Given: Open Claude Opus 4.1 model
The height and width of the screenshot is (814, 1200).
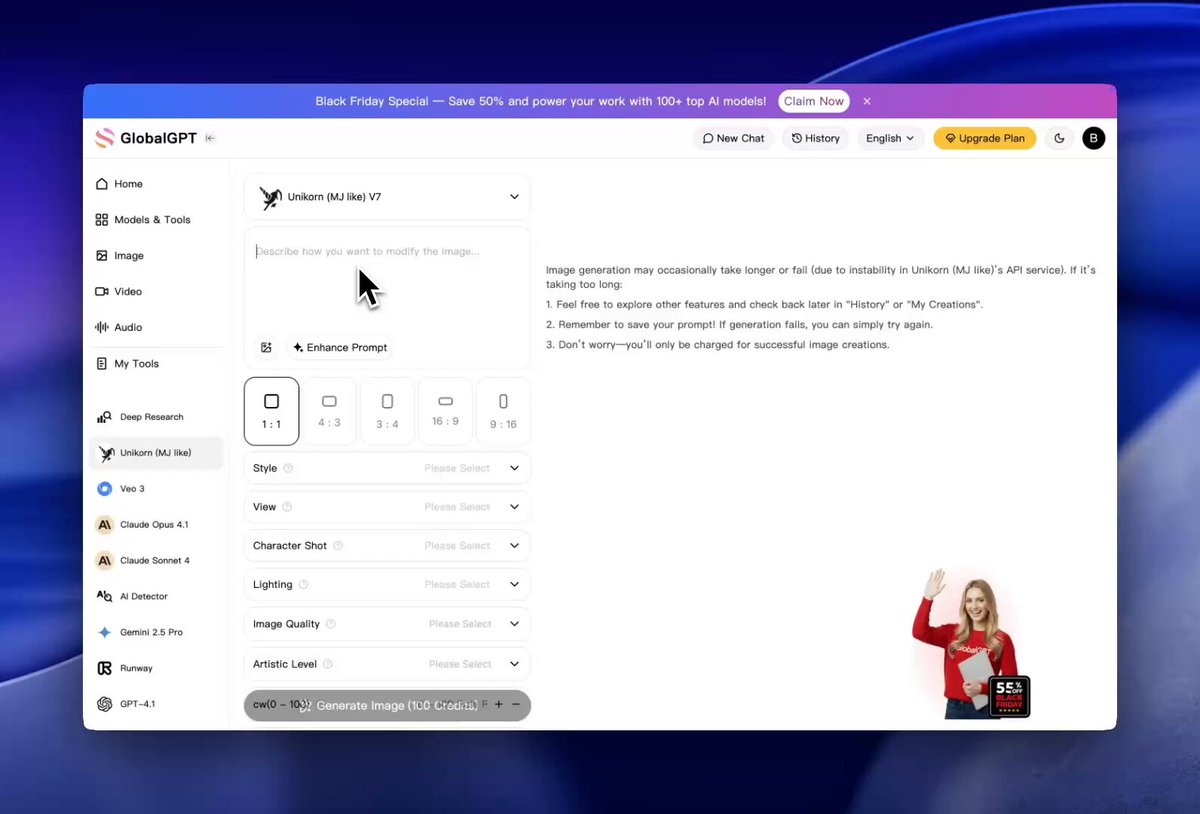Looking at the screenshot, I should pyautogui.click(x=156, y=525).
